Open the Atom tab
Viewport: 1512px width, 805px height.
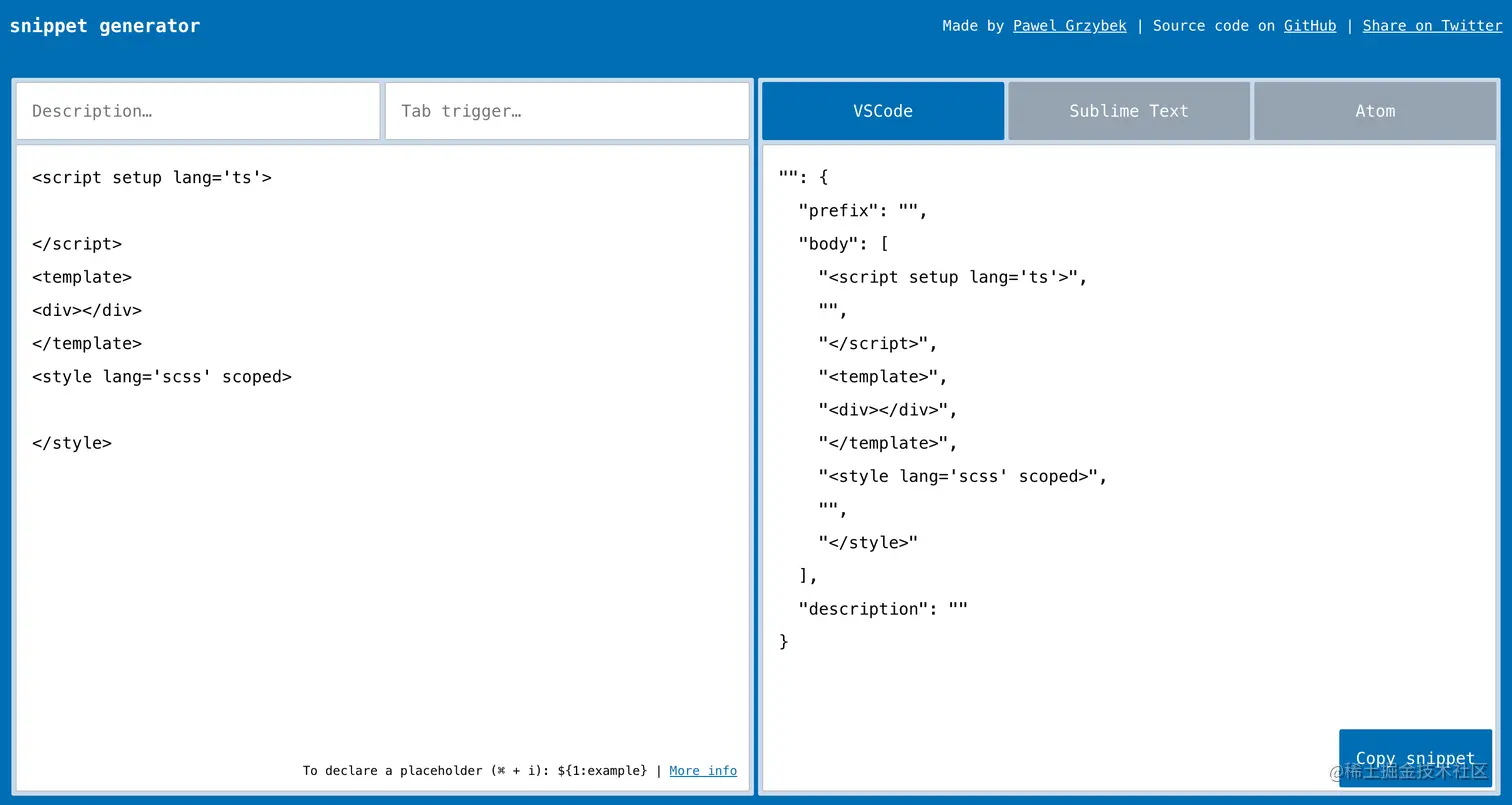pyautogui.click(x=1375, y=111)
